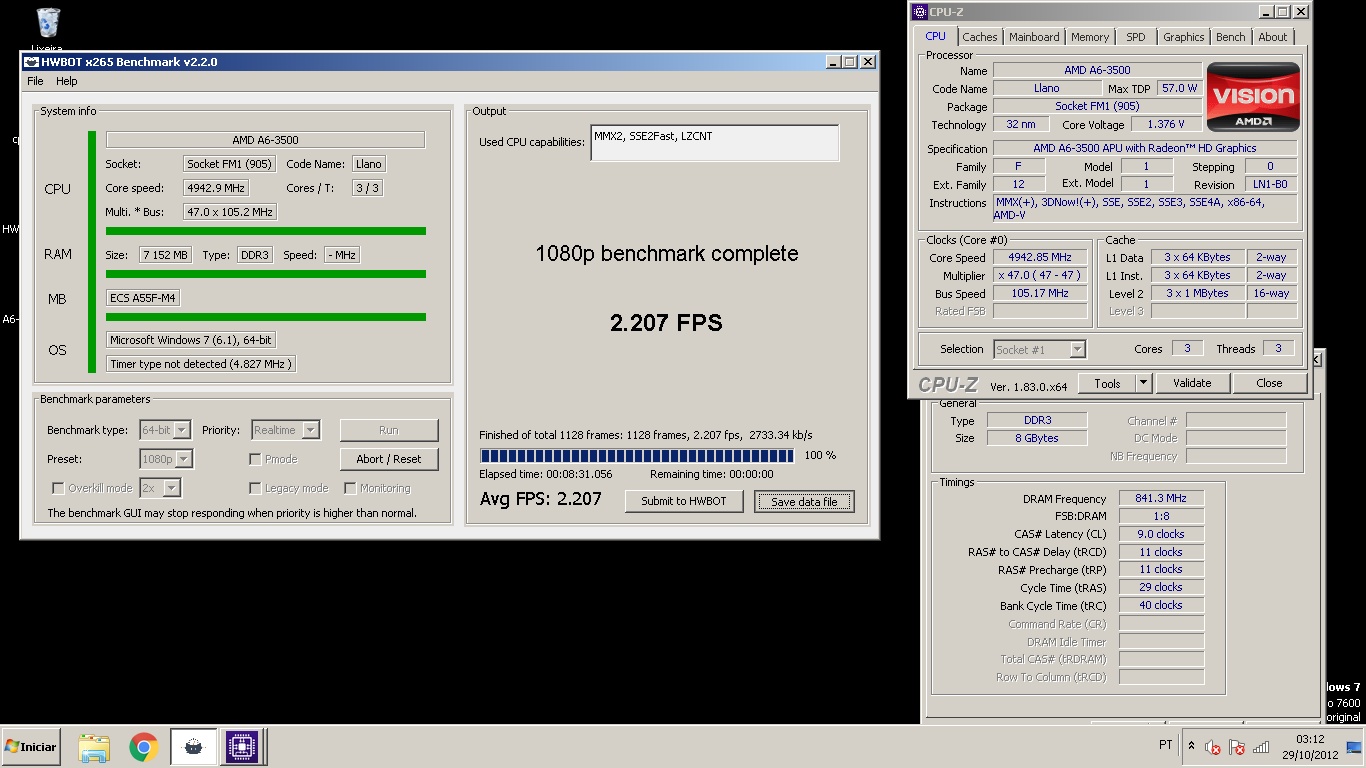This screenshot has width=1366, height=768.
Task: Click the PT language indicator
Action: pos(1165,745)
